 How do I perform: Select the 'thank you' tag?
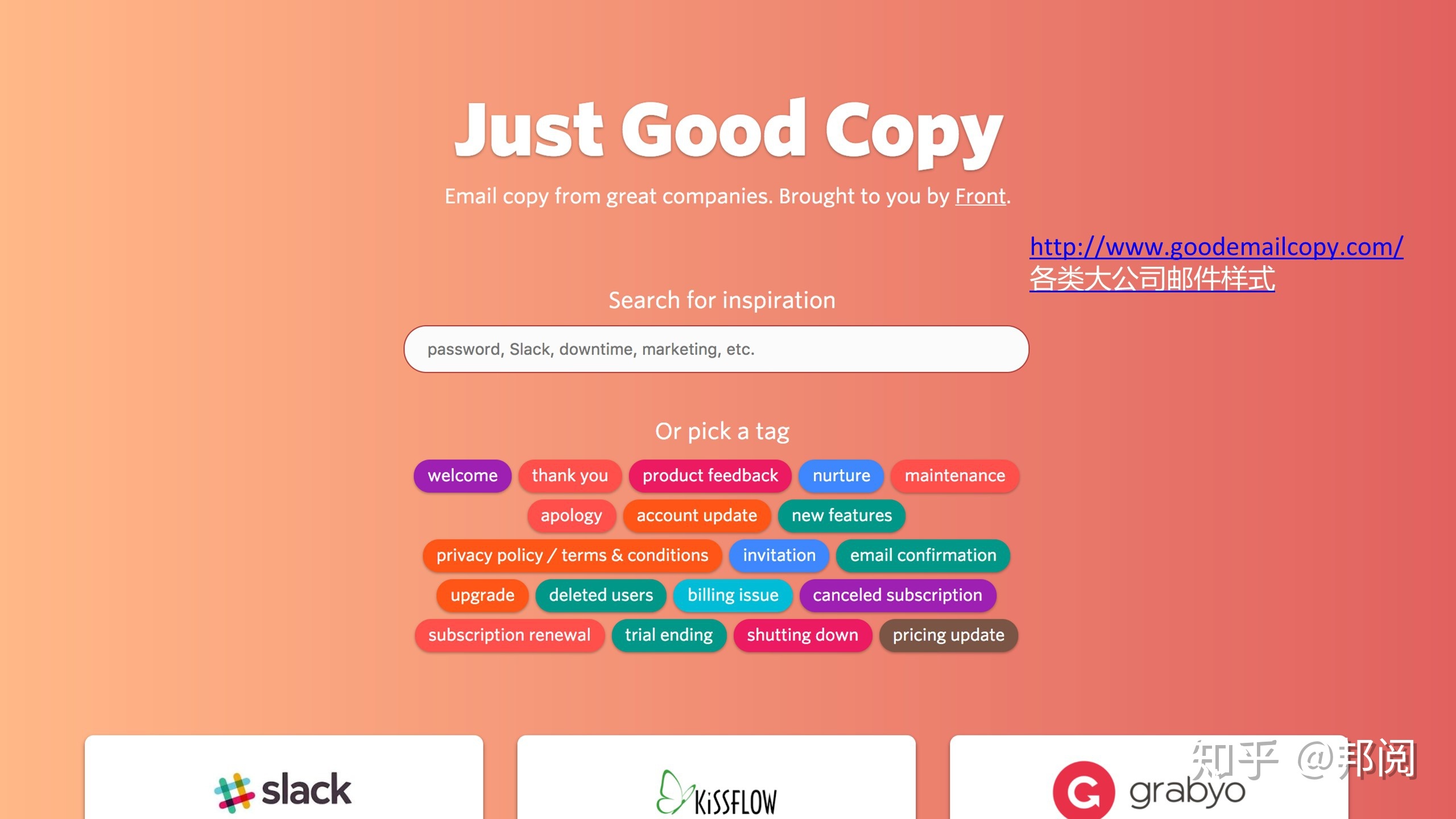pos(569,476)
